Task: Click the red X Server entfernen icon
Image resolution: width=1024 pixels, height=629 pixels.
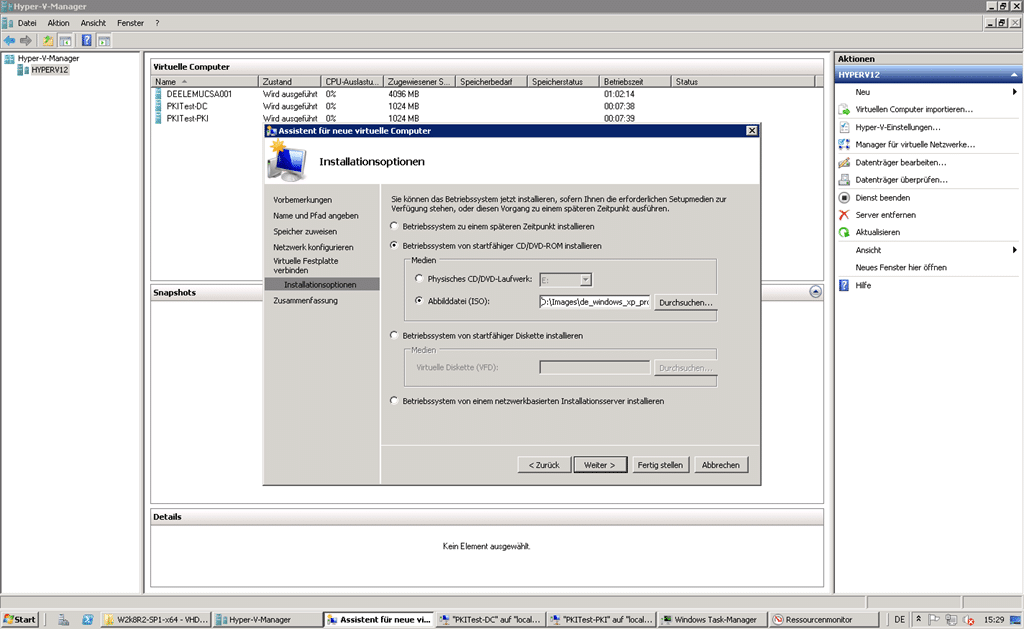Action: 844,215
